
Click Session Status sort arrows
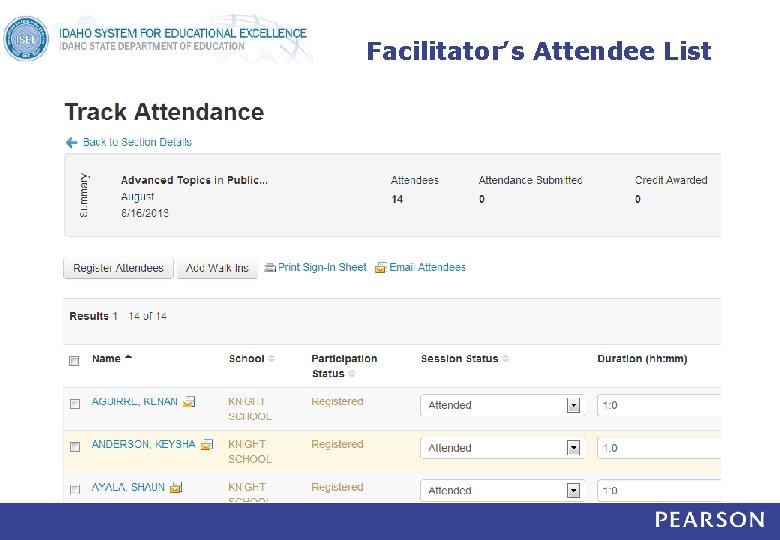[505, 359]
